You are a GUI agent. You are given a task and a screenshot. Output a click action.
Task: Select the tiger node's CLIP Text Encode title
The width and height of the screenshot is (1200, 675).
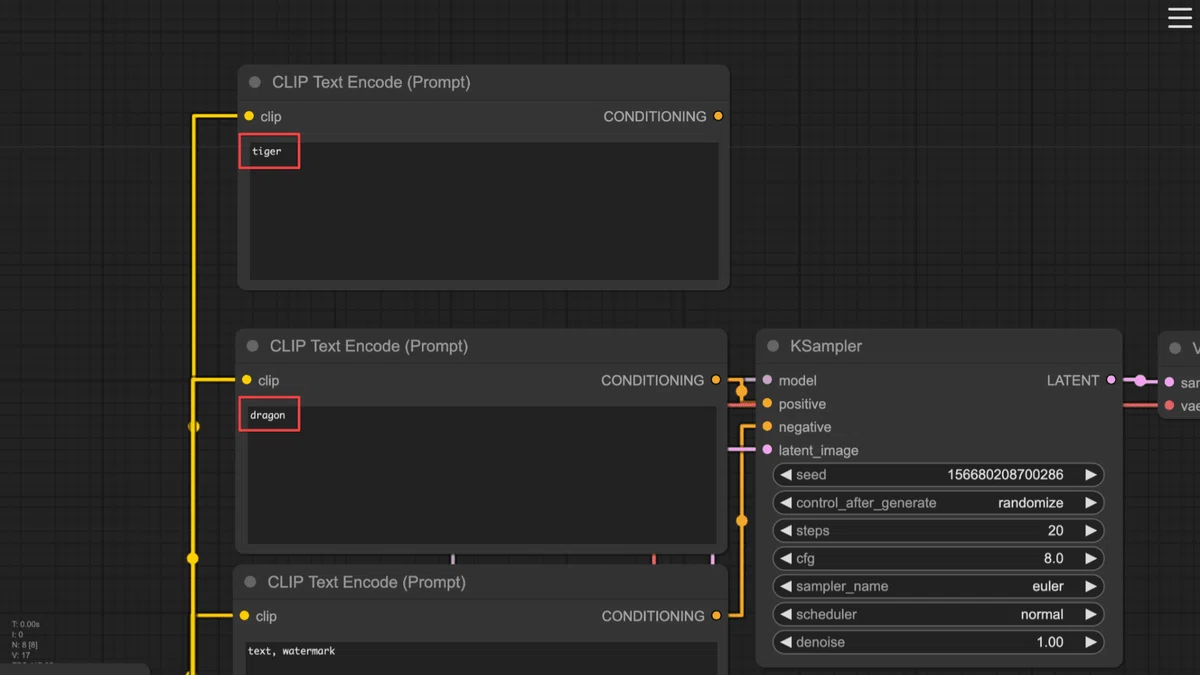point(371,82)
